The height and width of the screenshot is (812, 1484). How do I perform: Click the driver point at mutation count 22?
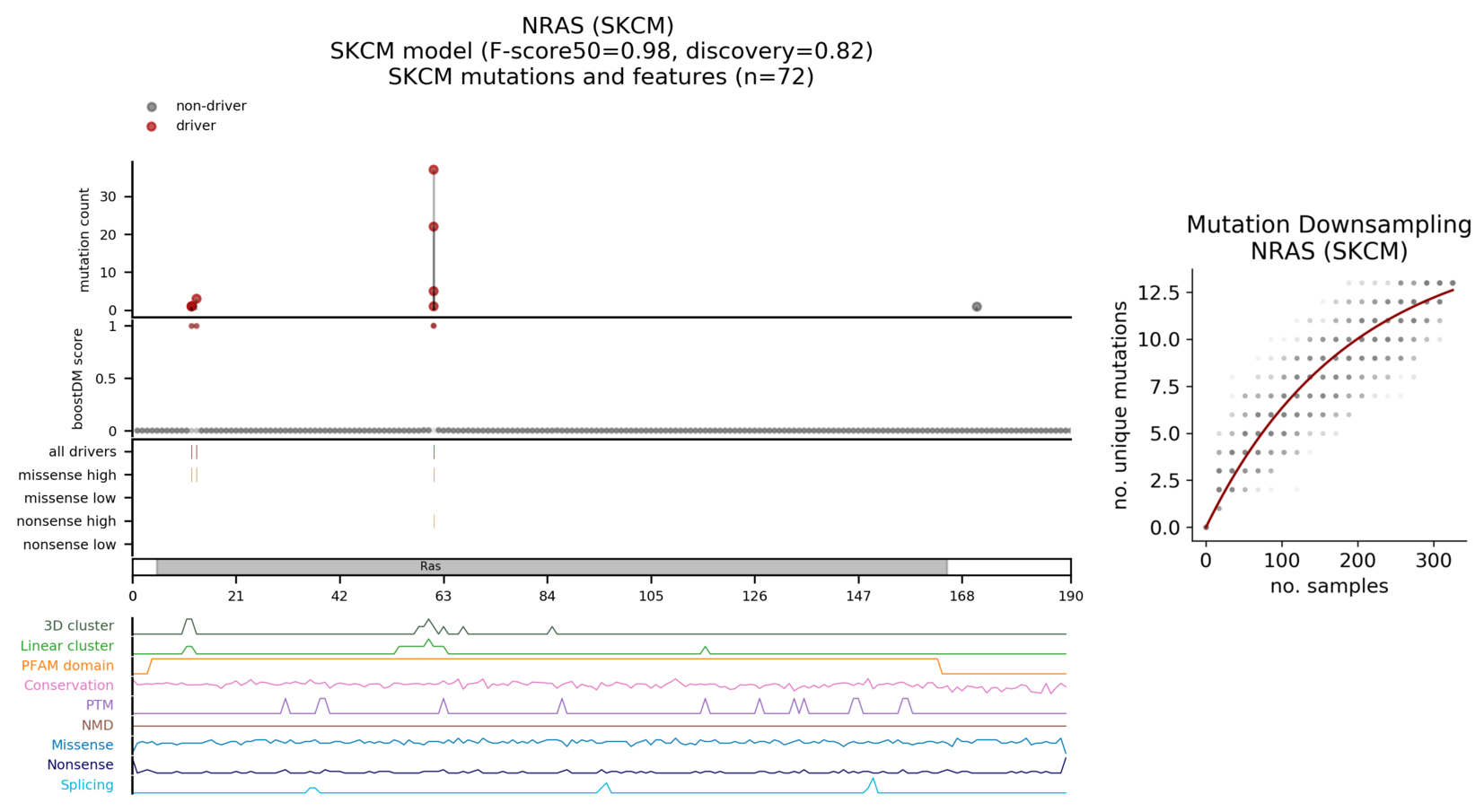point(434,227)
